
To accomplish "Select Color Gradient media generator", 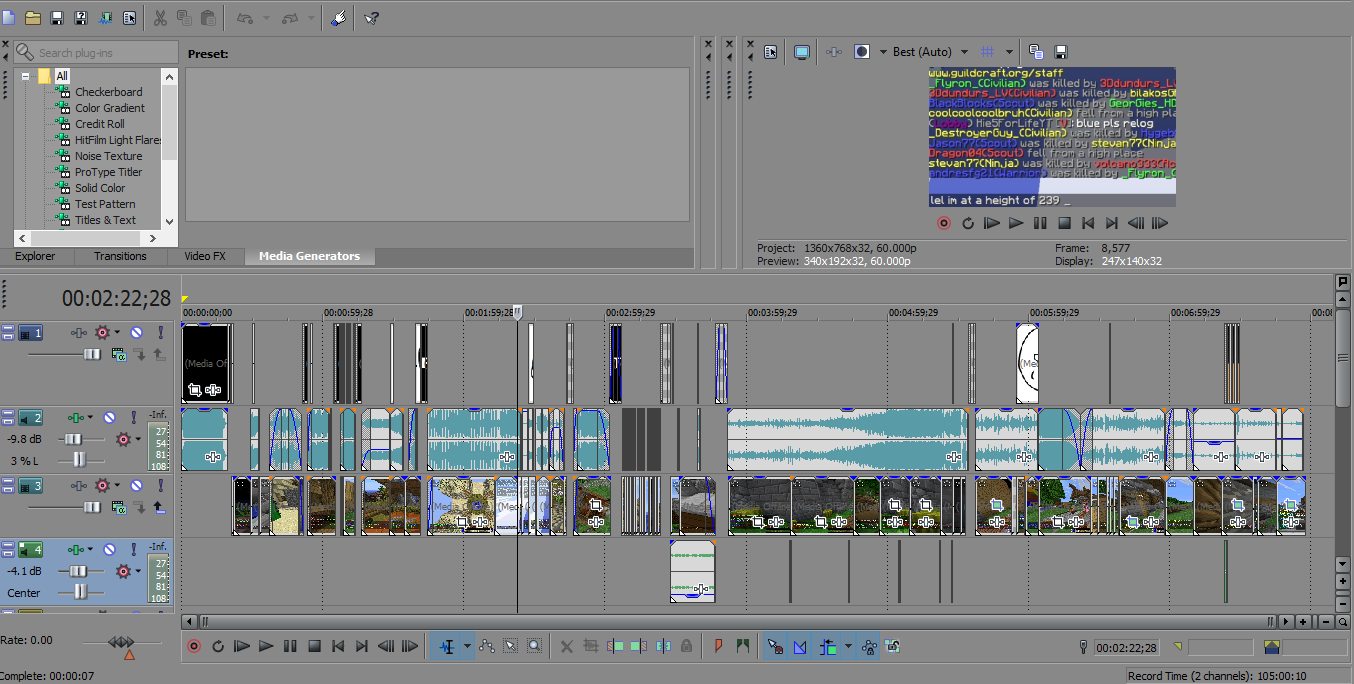I will point(110,108).
